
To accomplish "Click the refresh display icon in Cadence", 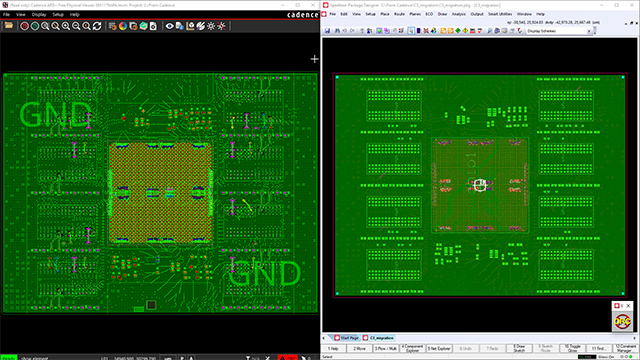I will coord(97,26).
